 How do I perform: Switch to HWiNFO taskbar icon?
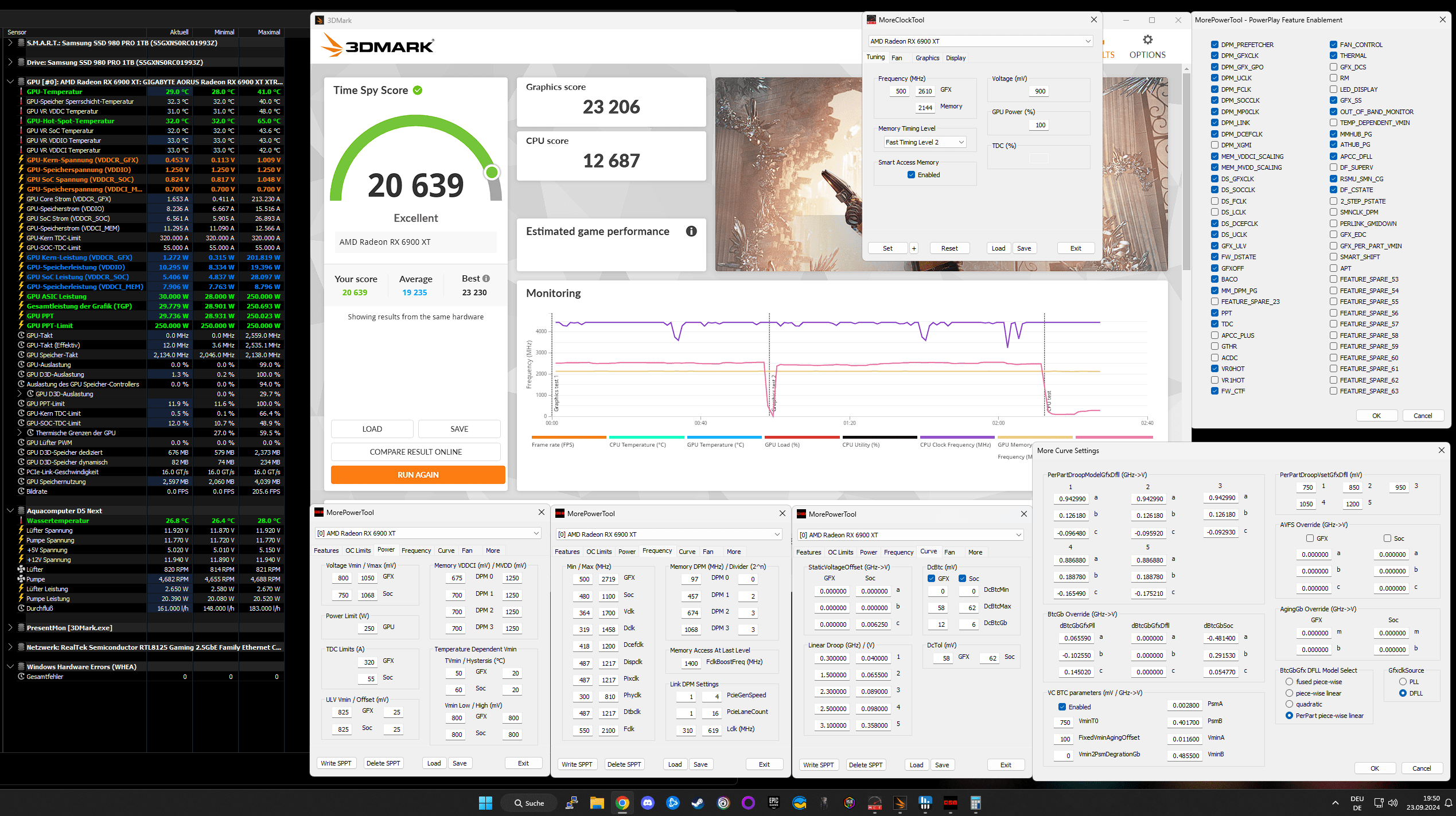(925, 803)
